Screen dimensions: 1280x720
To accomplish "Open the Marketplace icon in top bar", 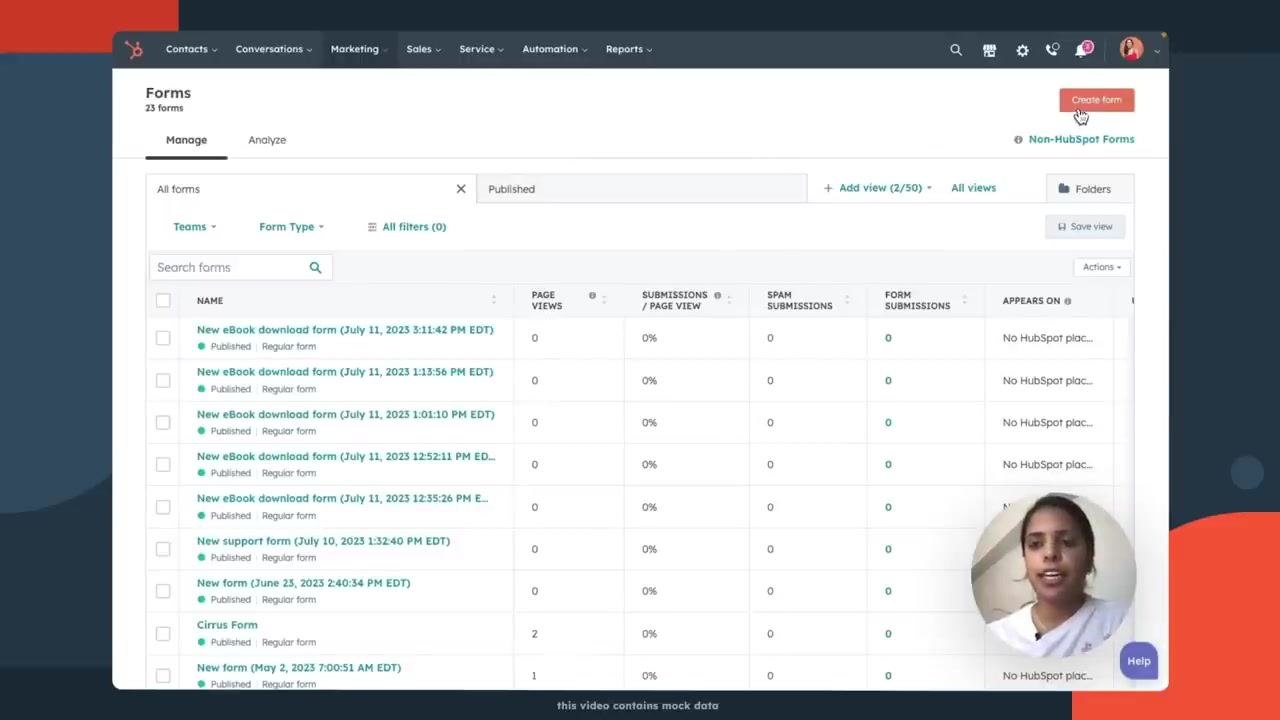I will (x=989, y=50).
